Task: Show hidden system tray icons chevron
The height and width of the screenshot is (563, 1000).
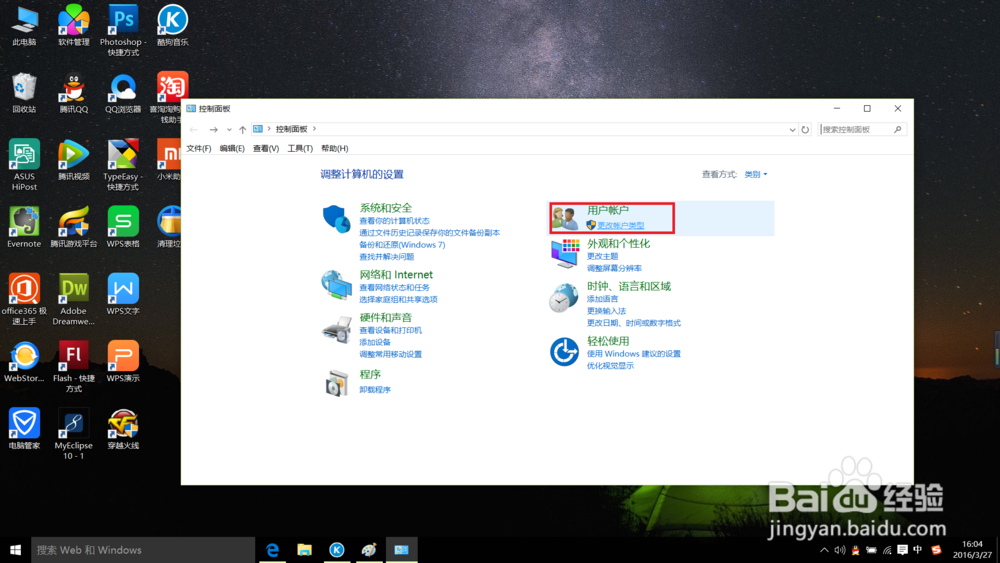Action: tap(824, 550)
